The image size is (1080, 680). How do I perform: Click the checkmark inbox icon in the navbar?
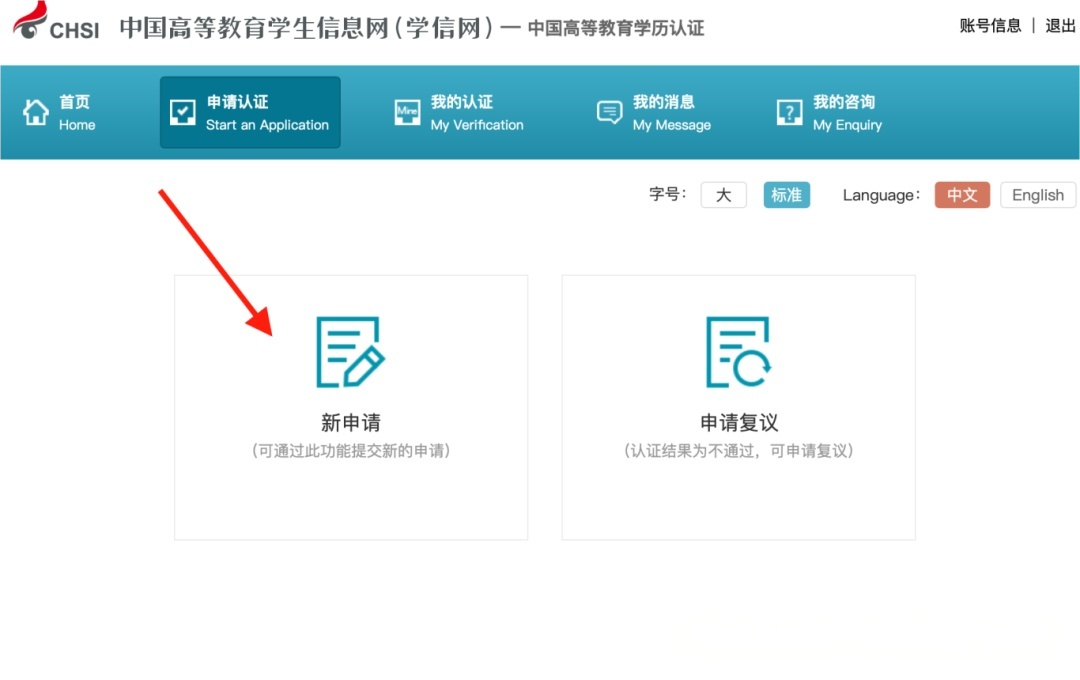click(183, 112)
